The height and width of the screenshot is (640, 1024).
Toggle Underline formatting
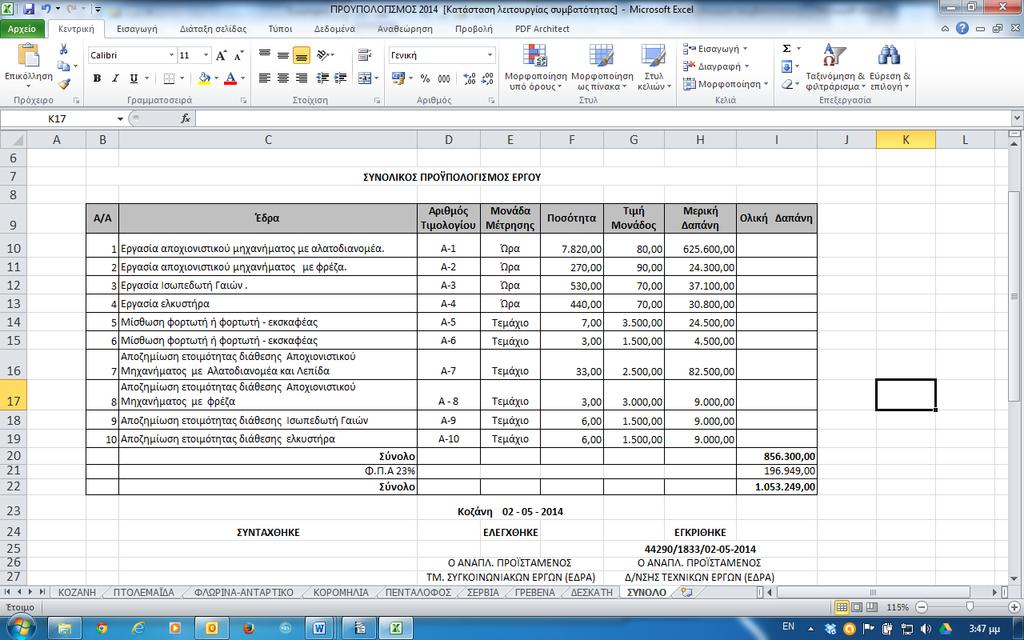click(133, 78)
